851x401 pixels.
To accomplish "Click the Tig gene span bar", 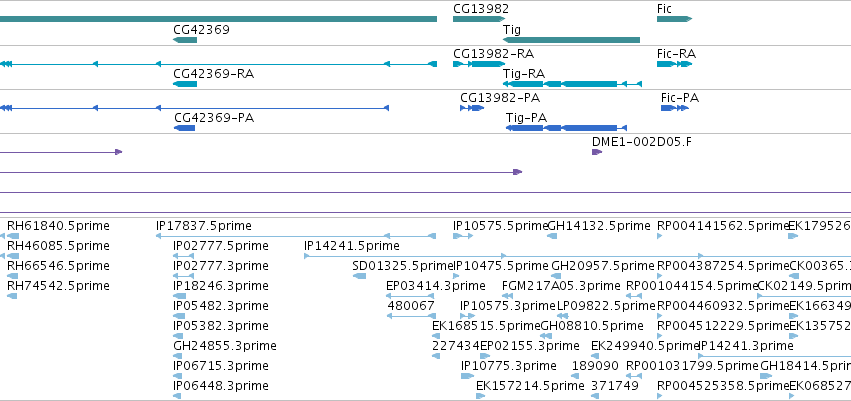I will tap(571, 40).
